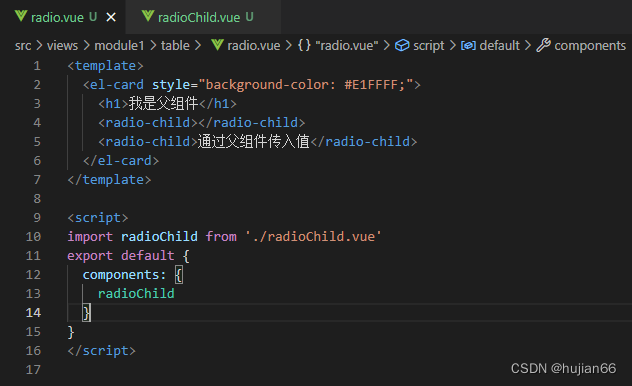Switch to the radio.vue editor tab
This screenshot has width=632, height=386.
tap(62, 17)
